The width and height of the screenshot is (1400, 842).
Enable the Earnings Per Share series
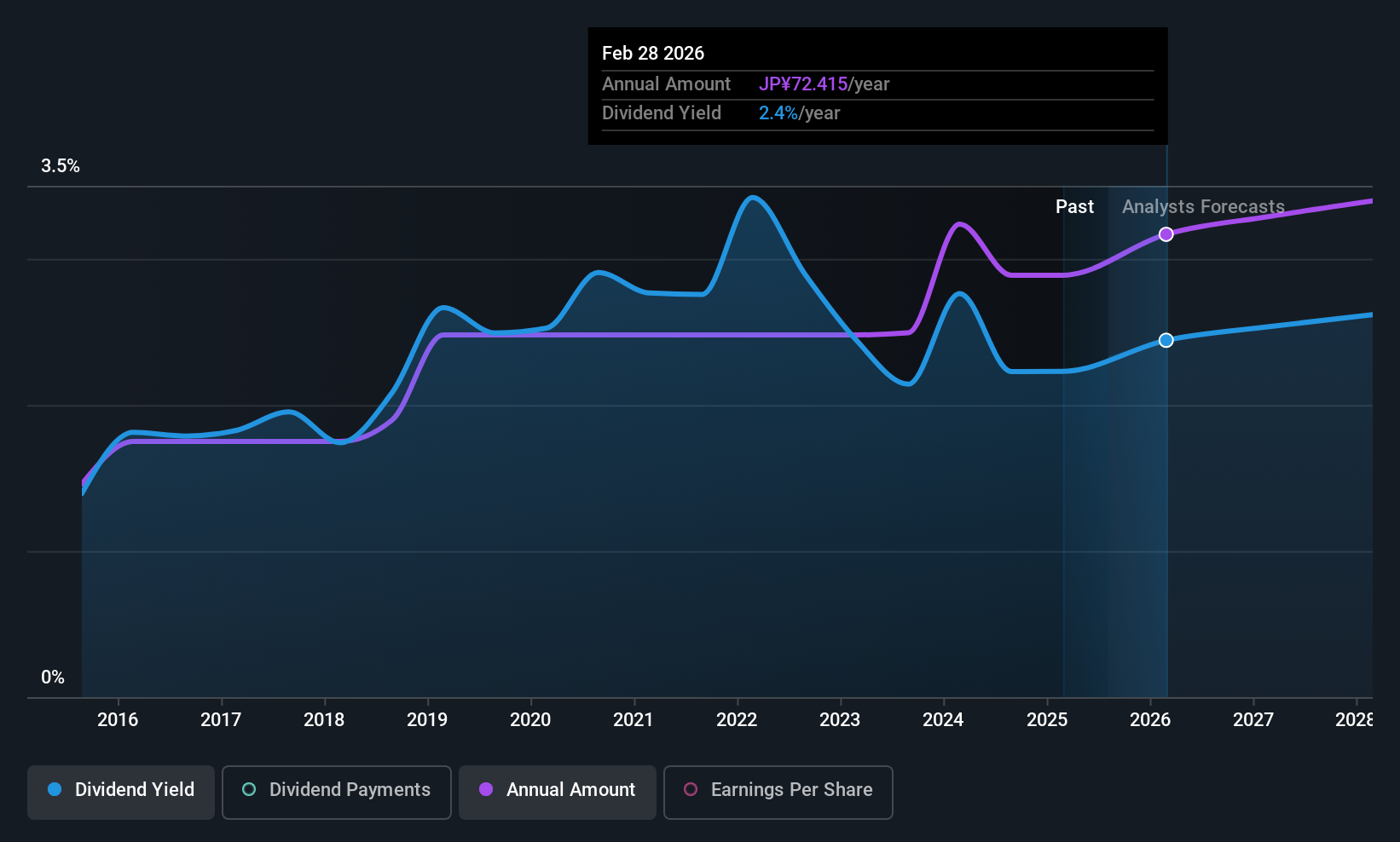[778, 792]
